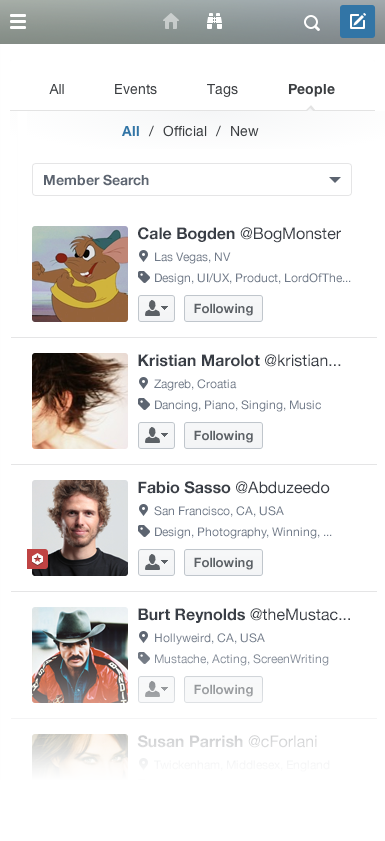385x841 pixels.
Task: Switch to the Events tab
Action: pos(135,89)
